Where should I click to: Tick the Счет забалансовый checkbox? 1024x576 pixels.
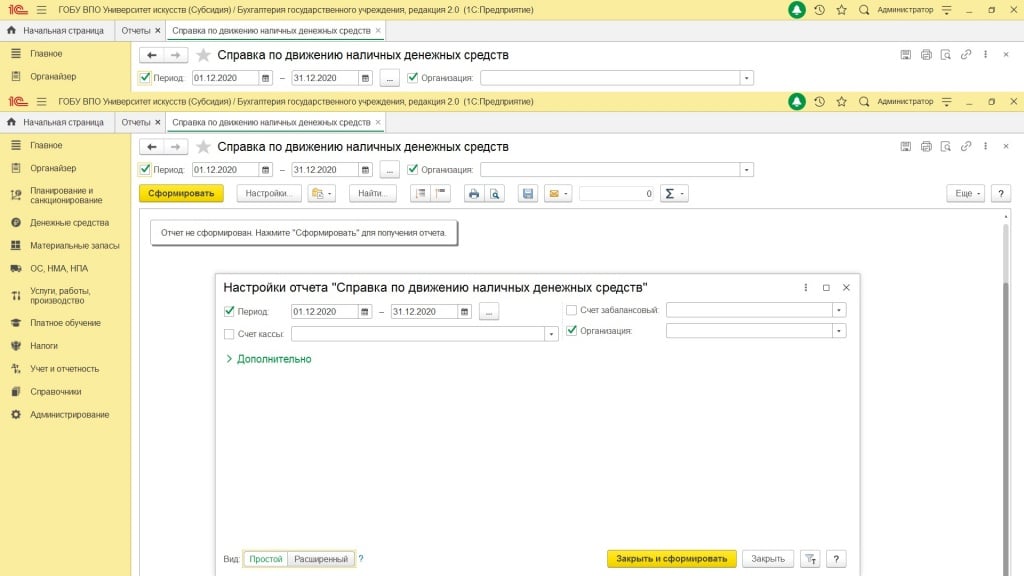coord(571,310)
